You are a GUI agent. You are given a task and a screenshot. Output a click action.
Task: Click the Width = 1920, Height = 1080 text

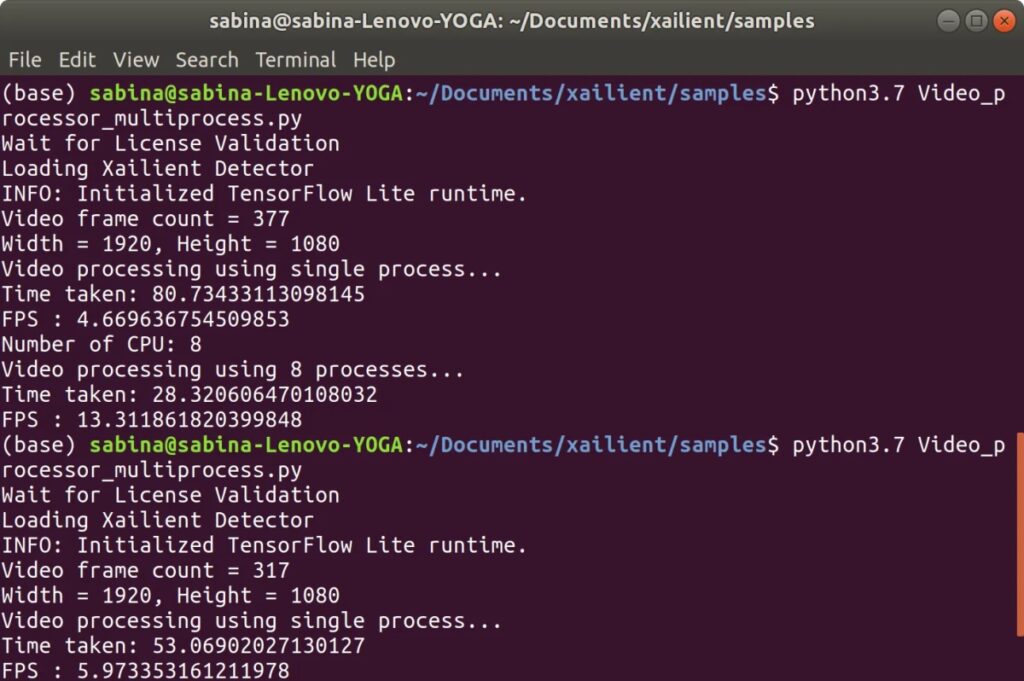point(170,243)
